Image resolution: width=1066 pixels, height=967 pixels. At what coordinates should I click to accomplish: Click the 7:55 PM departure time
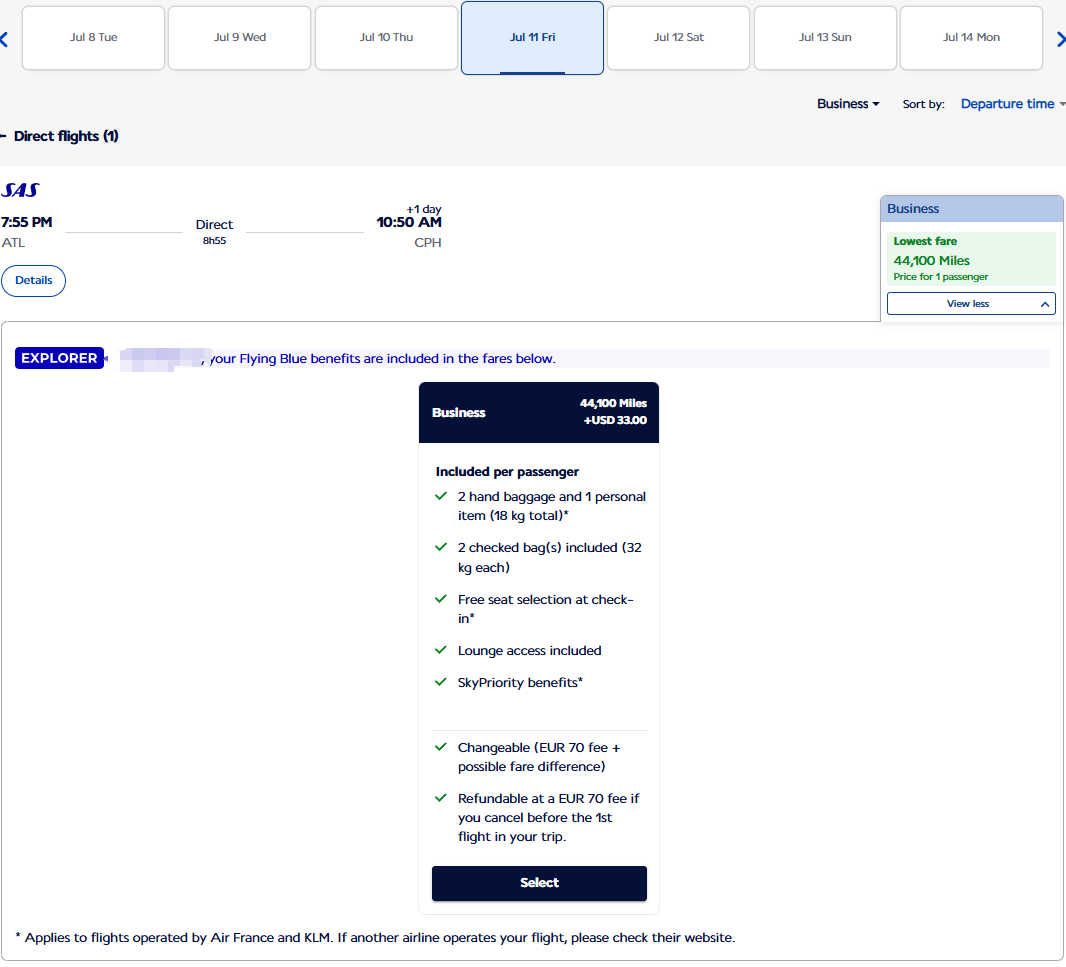(x=27, y=222)
